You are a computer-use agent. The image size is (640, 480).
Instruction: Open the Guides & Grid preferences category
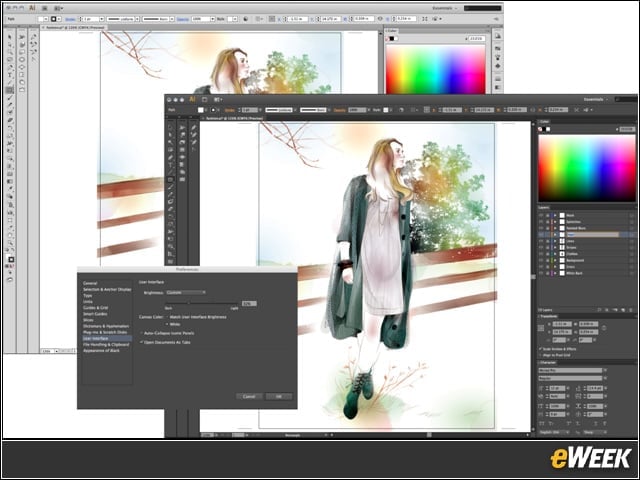click(x=96, y=307)
